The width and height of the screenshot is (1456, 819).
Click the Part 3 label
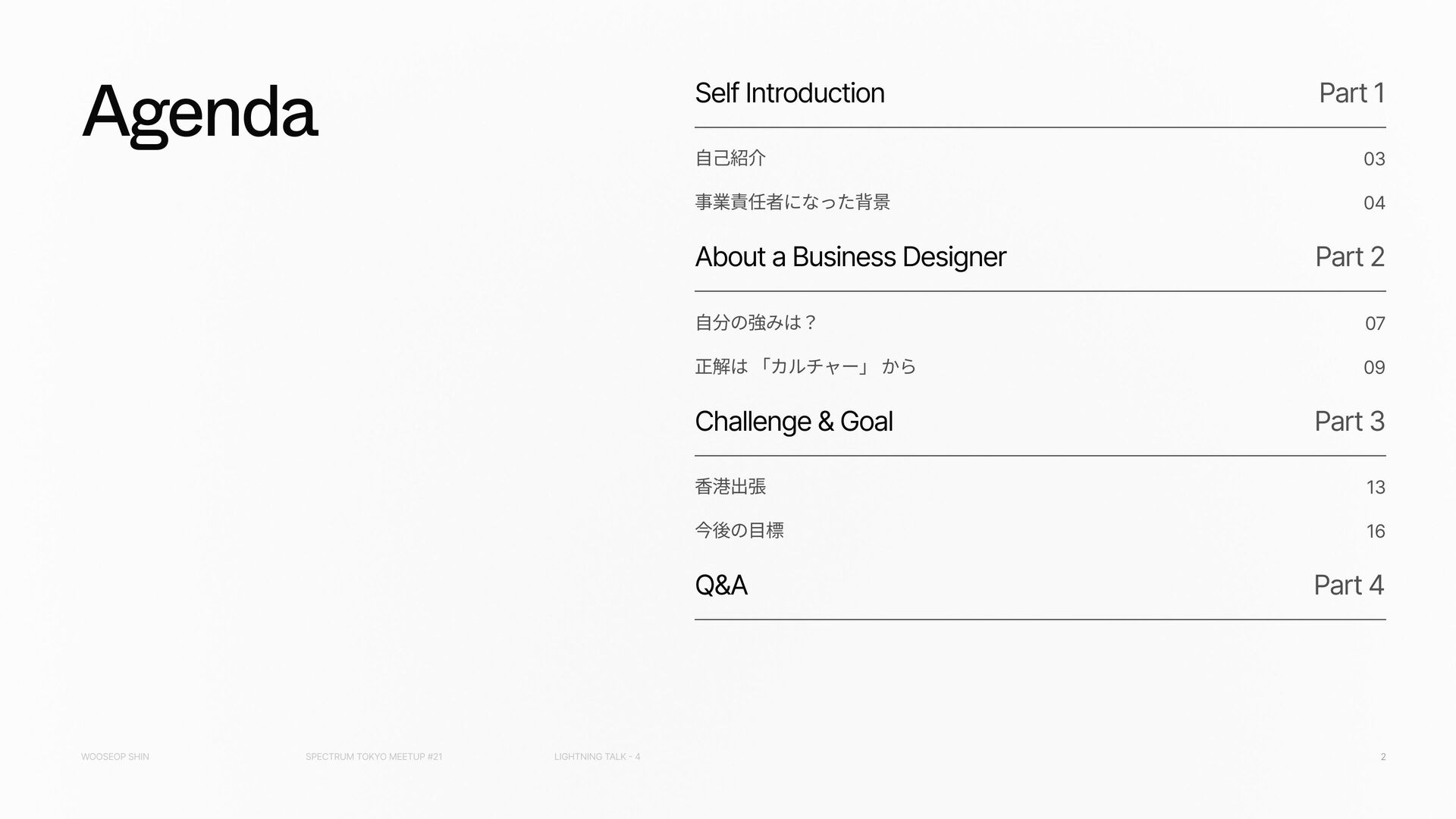1350,421
